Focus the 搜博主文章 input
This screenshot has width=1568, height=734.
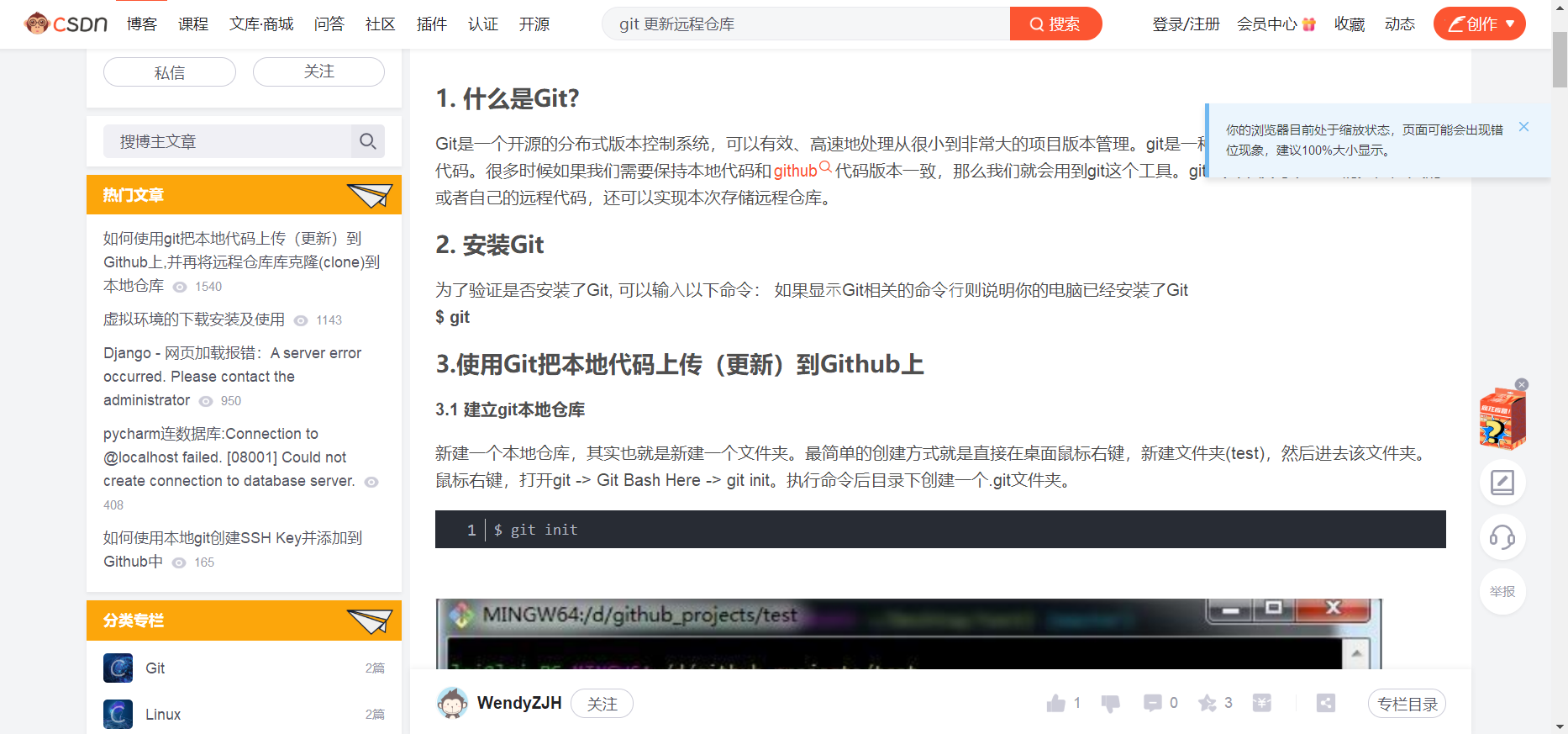(x=227, y=141)
